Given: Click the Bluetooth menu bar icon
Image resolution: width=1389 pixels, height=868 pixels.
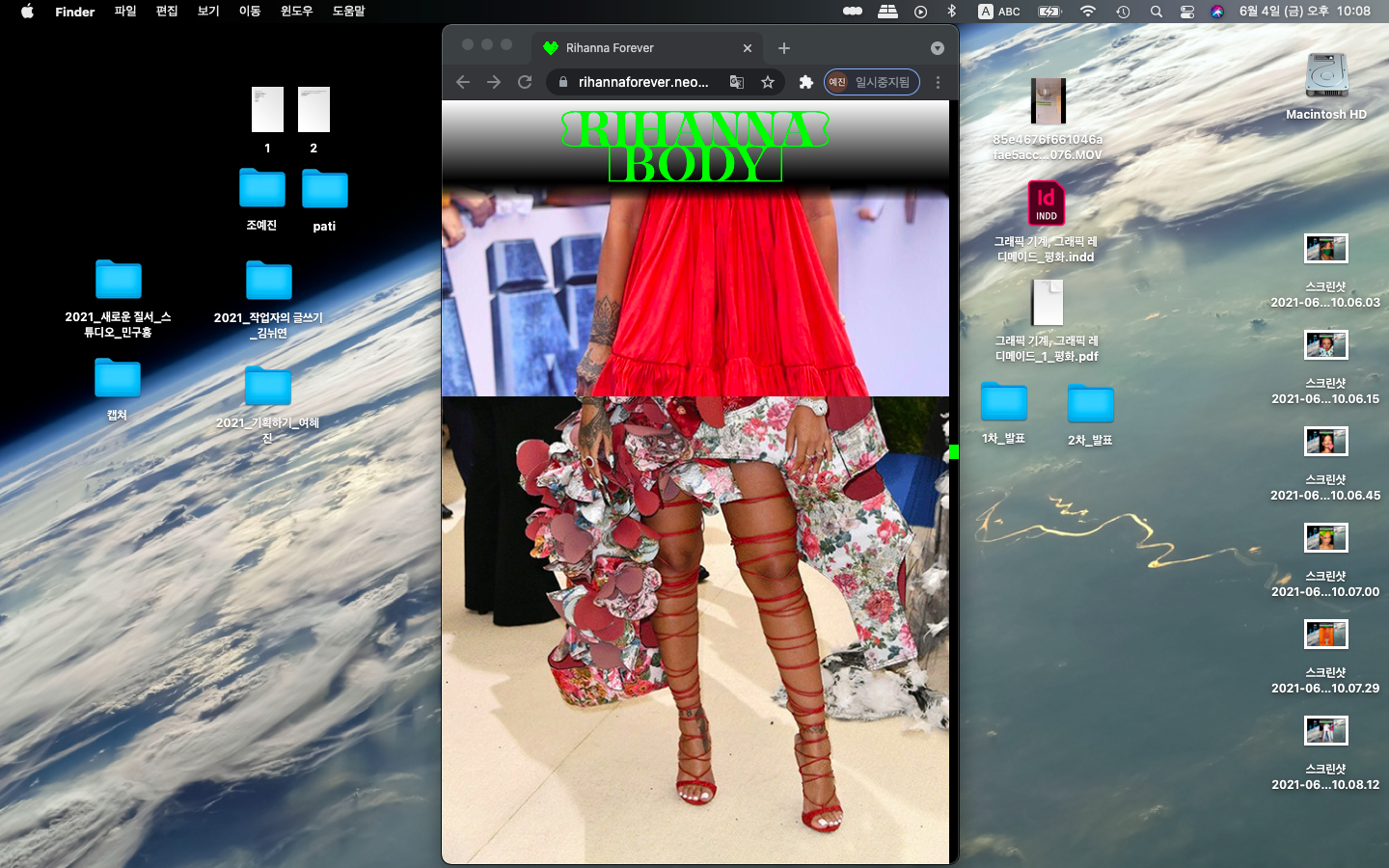Looking at the screenshot, I should point(951,12).
